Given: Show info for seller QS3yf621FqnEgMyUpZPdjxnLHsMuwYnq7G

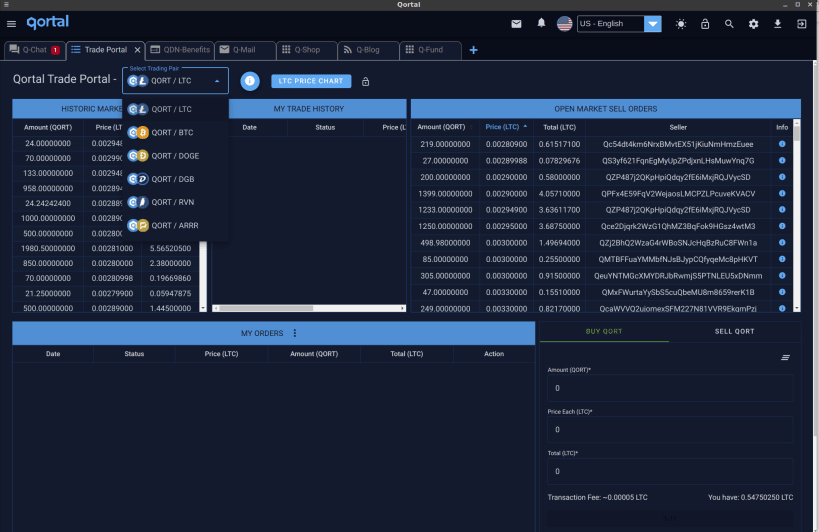Looking at the screenshot, I should pyautogui.click(x=782, y=160).
